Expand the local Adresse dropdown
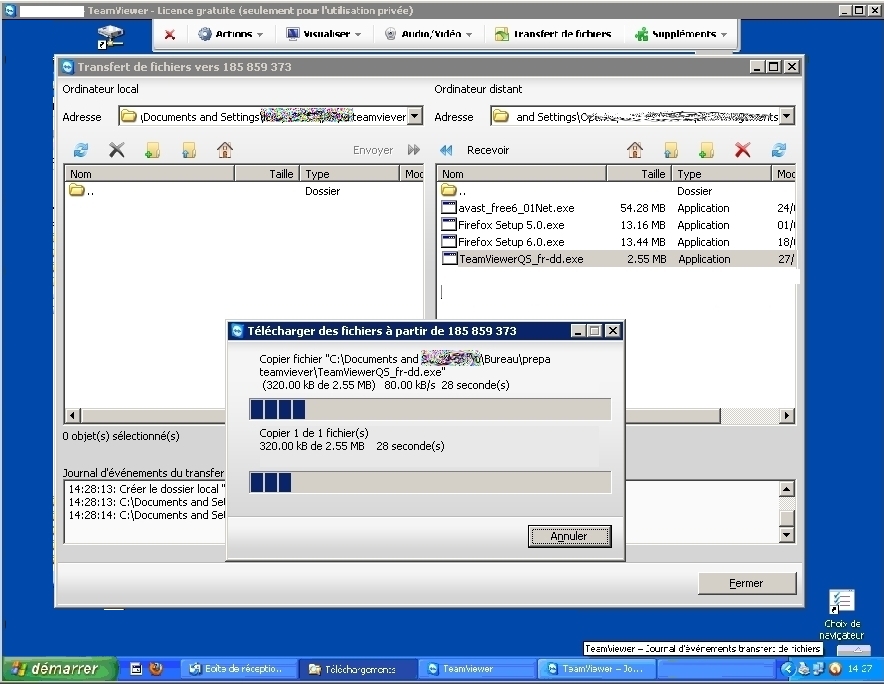 click(x=415, y=117)
